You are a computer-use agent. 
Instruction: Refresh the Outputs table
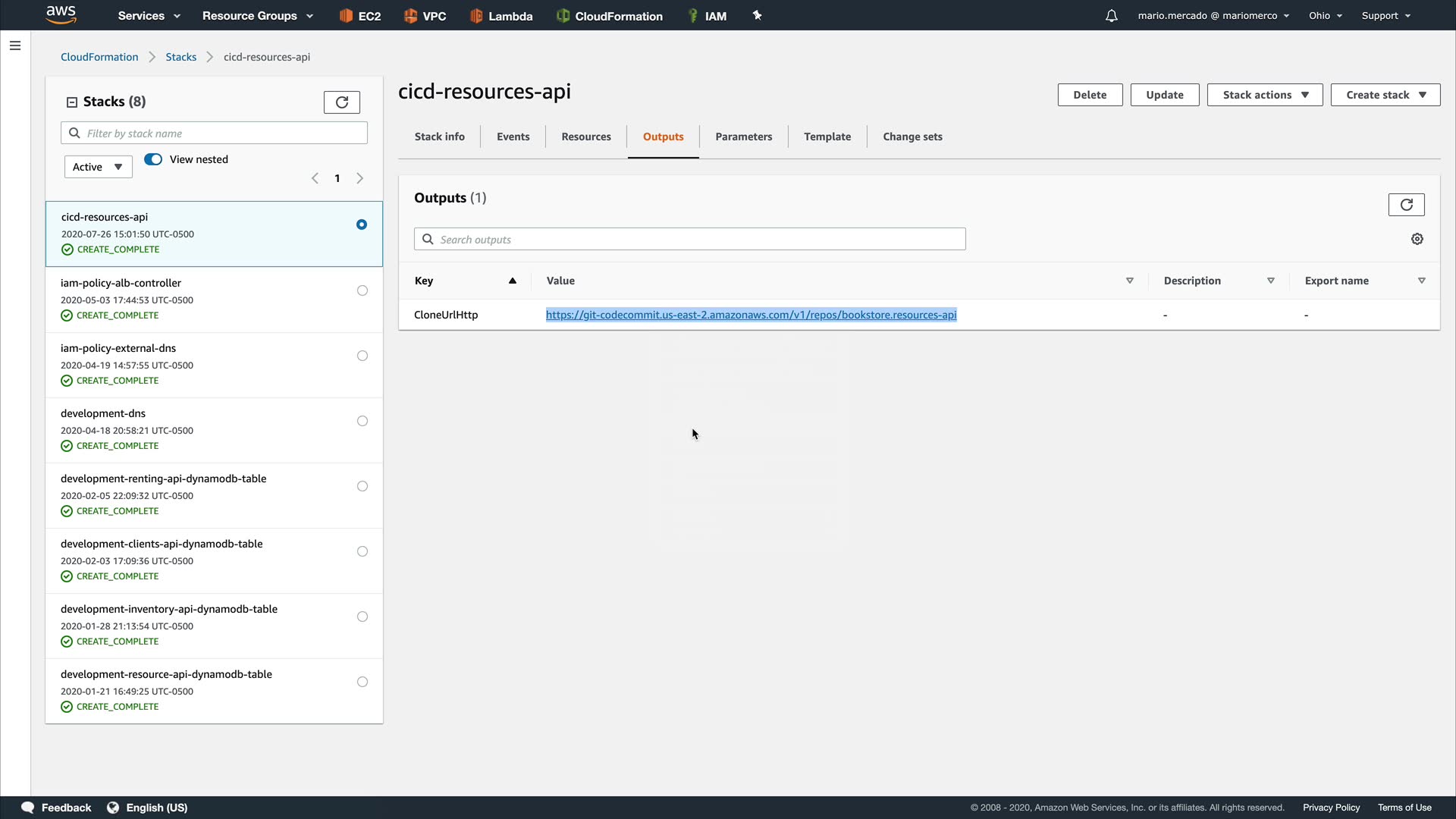pyautogui.click(x=1406, y=205)
